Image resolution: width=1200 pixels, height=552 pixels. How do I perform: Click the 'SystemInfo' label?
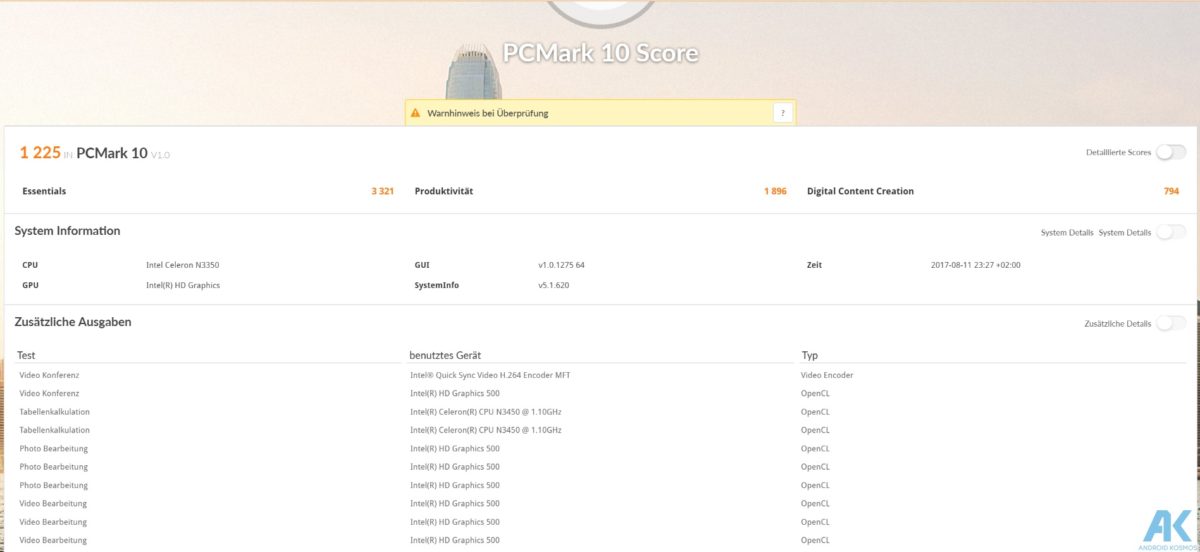pyautogui.click(x=436, y=285)
